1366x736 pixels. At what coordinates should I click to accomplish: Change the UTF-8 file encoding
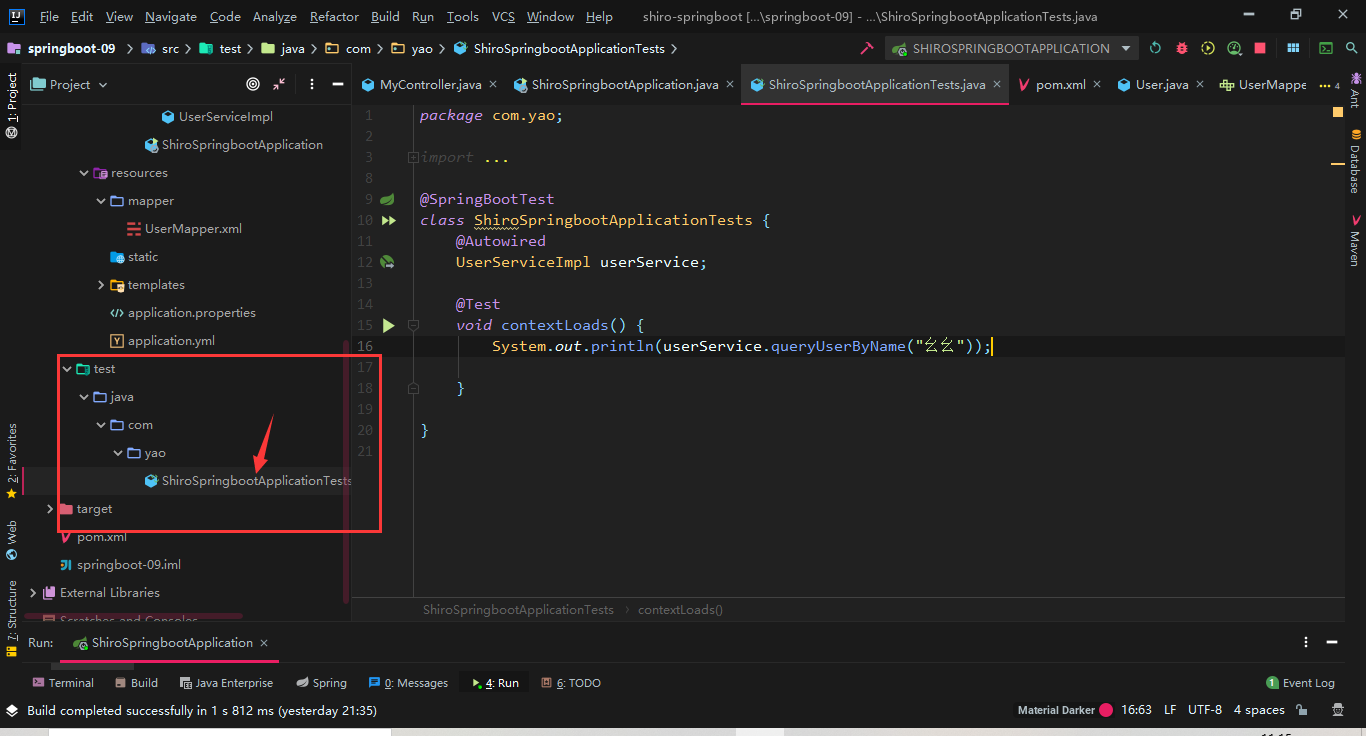pyautogui.click(x=1205, y=710)
